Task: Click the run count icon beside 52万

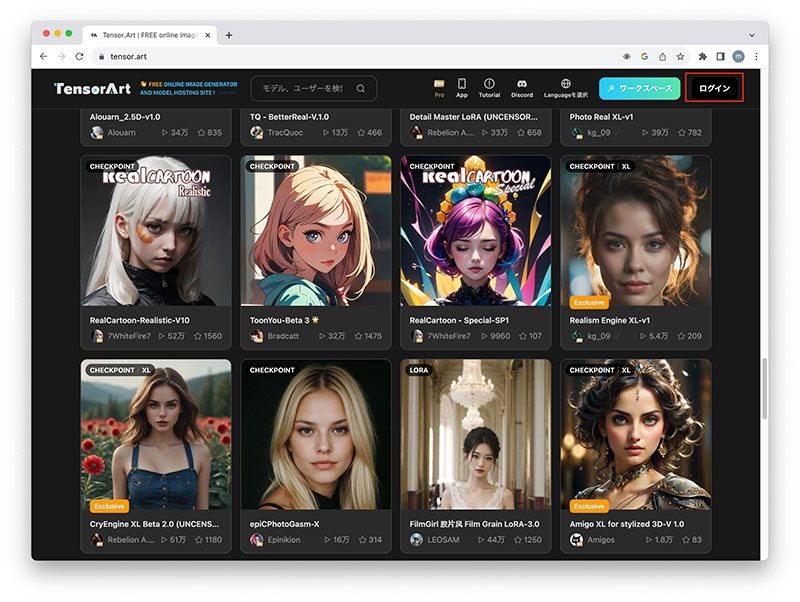Action: (162, 336)
